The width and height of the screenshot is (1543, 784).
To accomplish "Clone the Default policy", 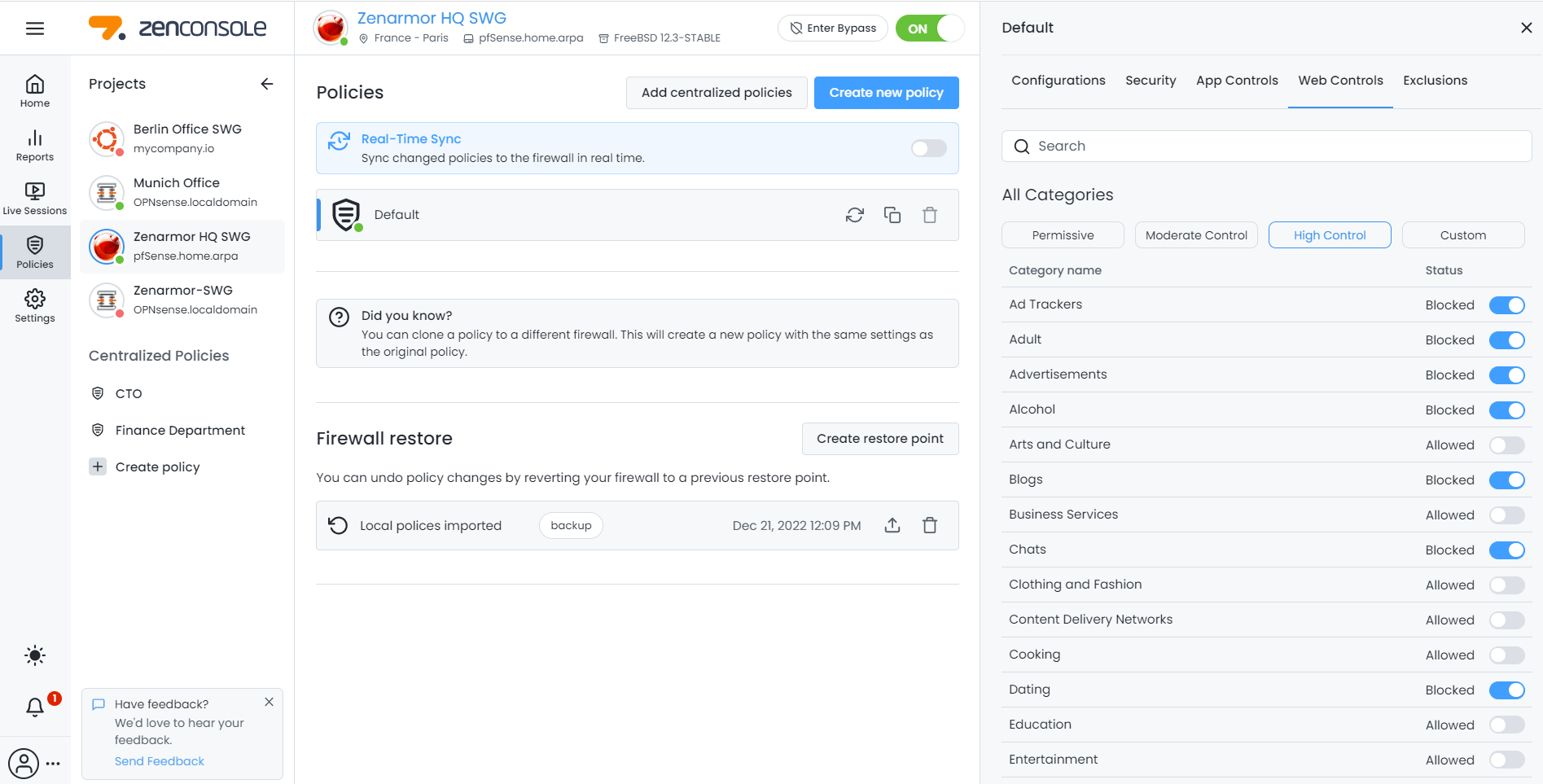I will [892, 215].
